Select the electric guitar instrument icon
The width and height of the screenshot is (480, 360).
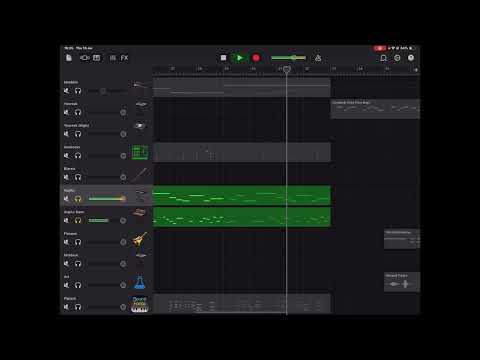coord(140,239)
